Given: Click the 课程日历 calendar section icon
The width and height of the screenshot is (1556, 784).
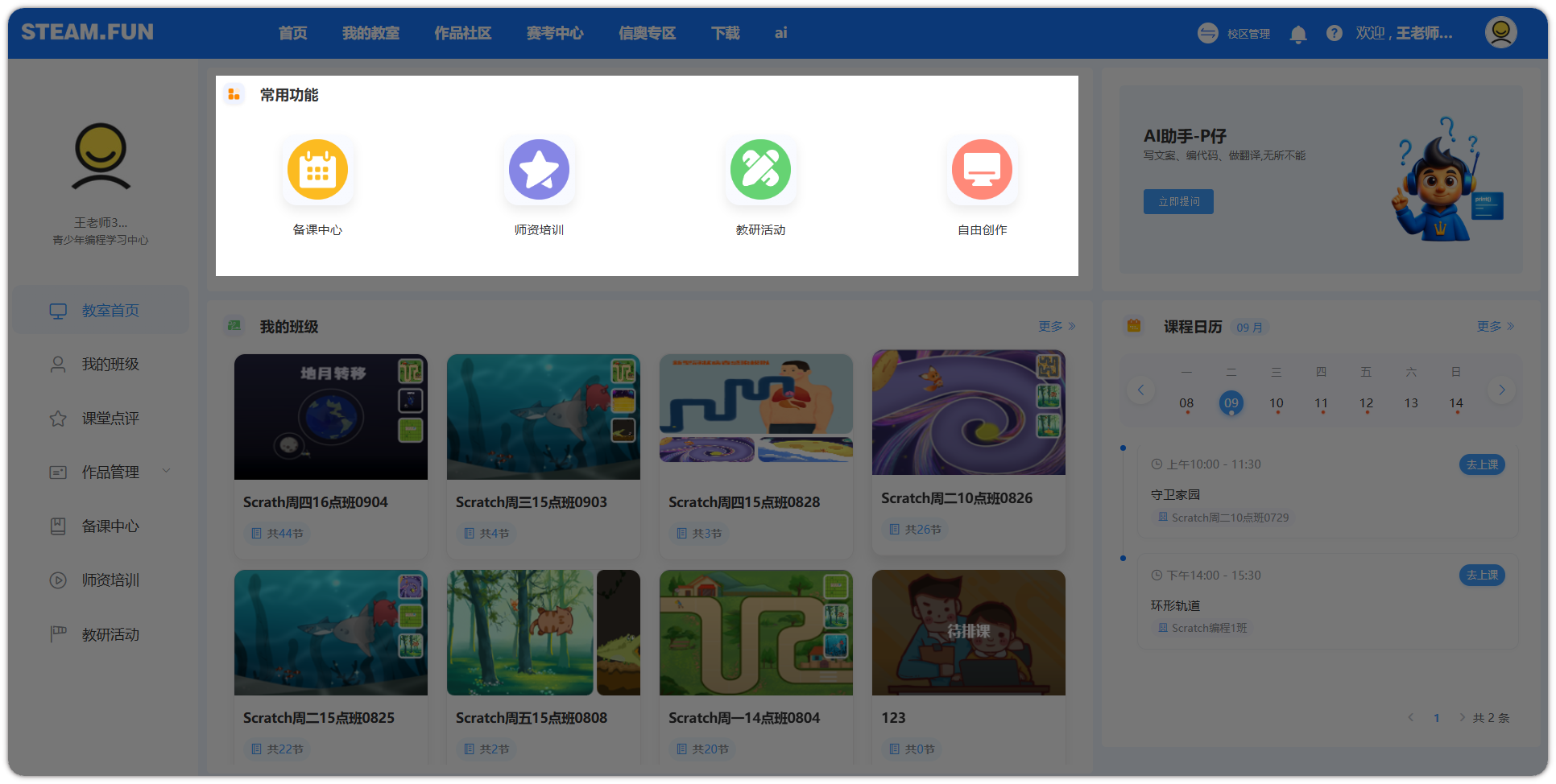Looking at the screenshot, I should tap(1134, 326).
